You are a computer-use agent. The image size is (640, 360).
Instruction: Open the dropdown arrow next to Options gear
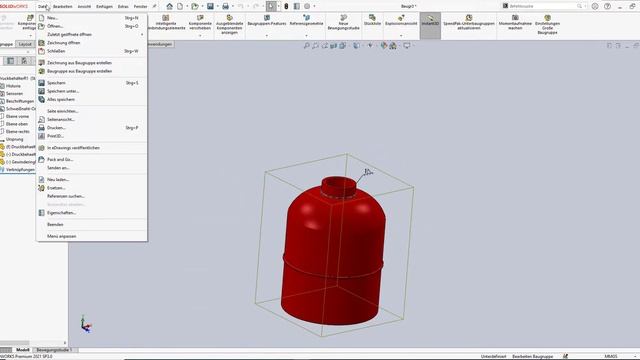coord(314,6)
